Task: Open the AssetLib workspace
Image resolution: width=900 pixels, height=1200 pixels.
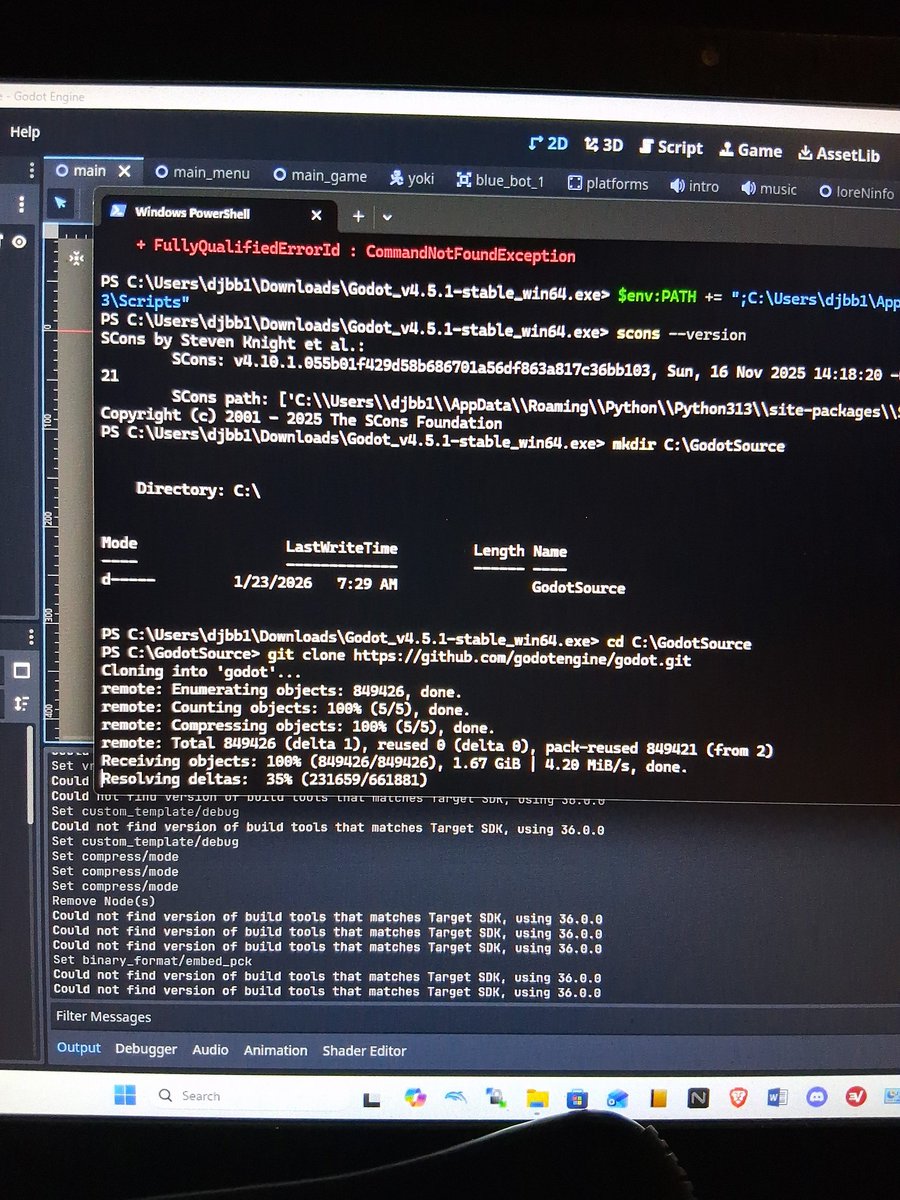Action: pos(839,154)
